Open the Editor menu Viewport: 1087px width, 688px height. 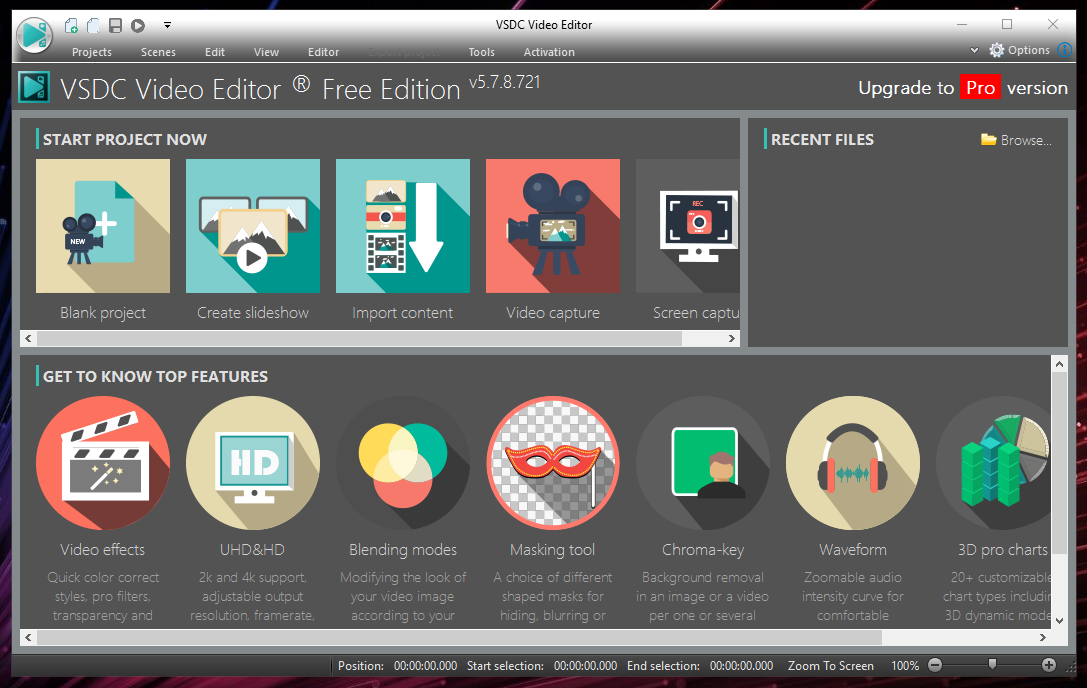[323, 52]
